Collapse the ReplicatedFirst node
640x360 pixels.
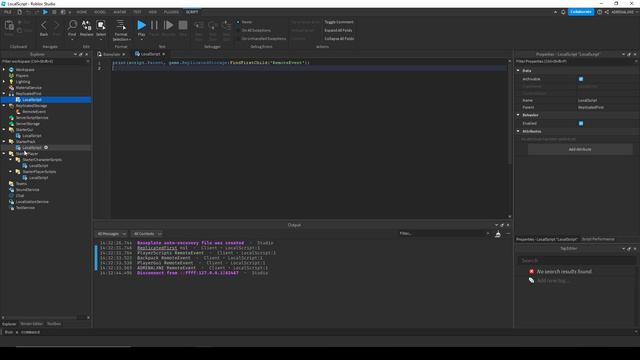[x=4, y=93]
